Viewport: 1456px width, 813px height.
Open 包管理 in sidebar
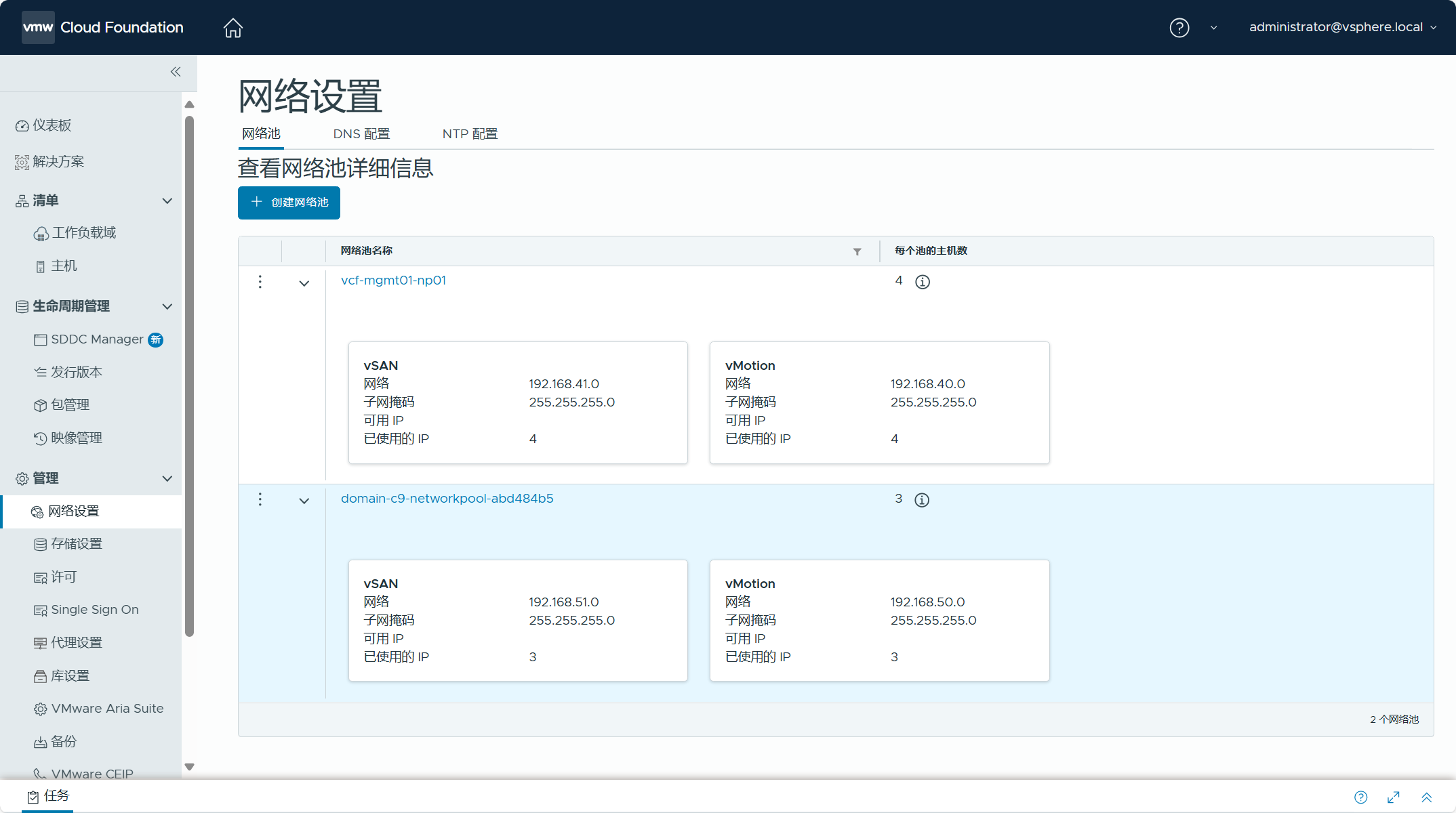[62, 405]
